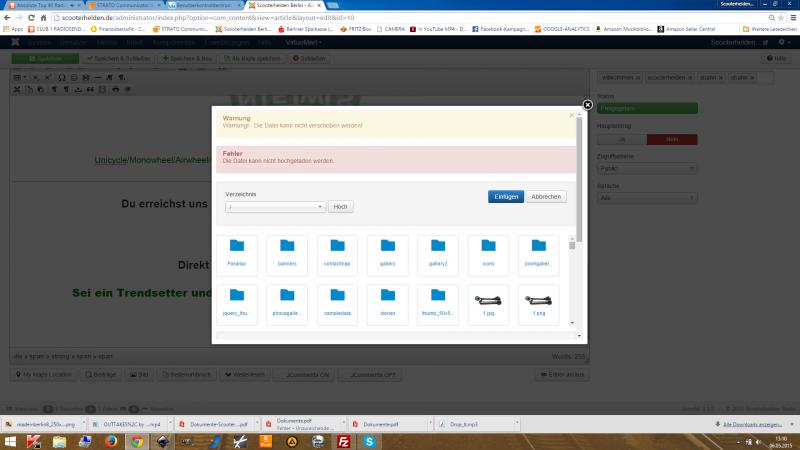
Task: Close the media dialog with X icon
Action: [x=588, y=104]
